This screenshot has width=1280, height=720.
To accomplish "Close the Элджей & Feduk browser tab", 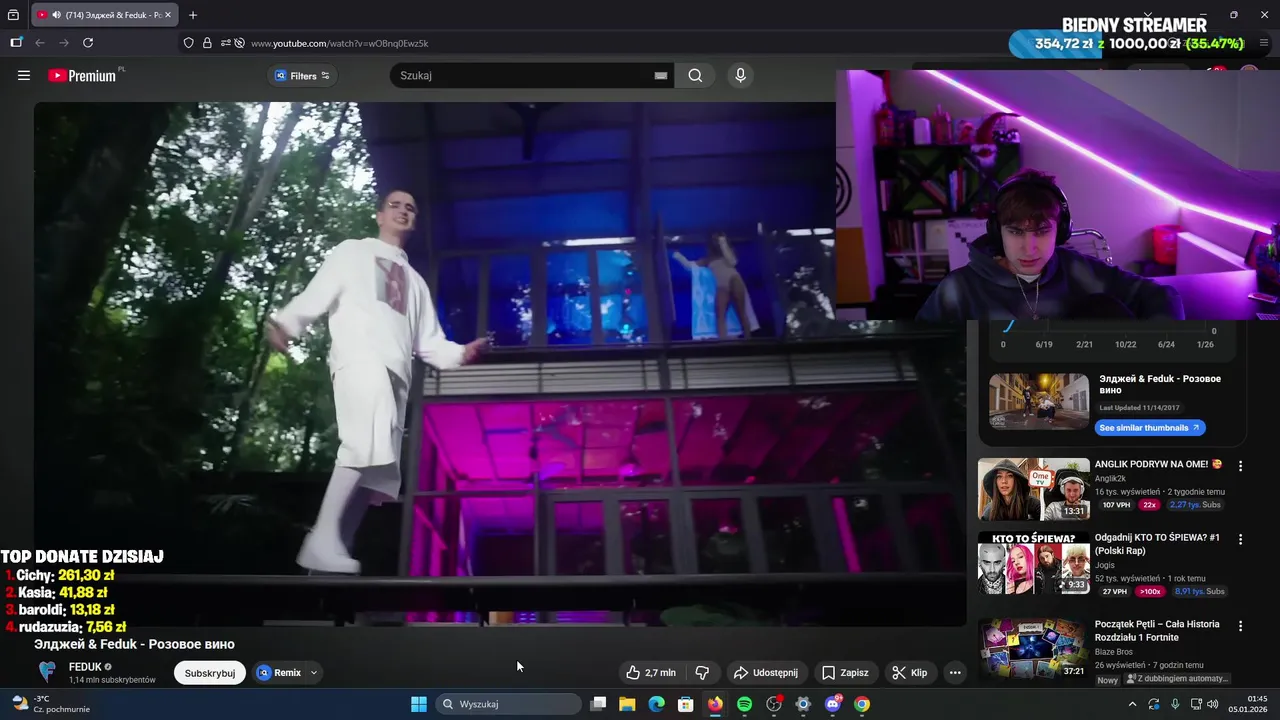I will click(168, 15).
